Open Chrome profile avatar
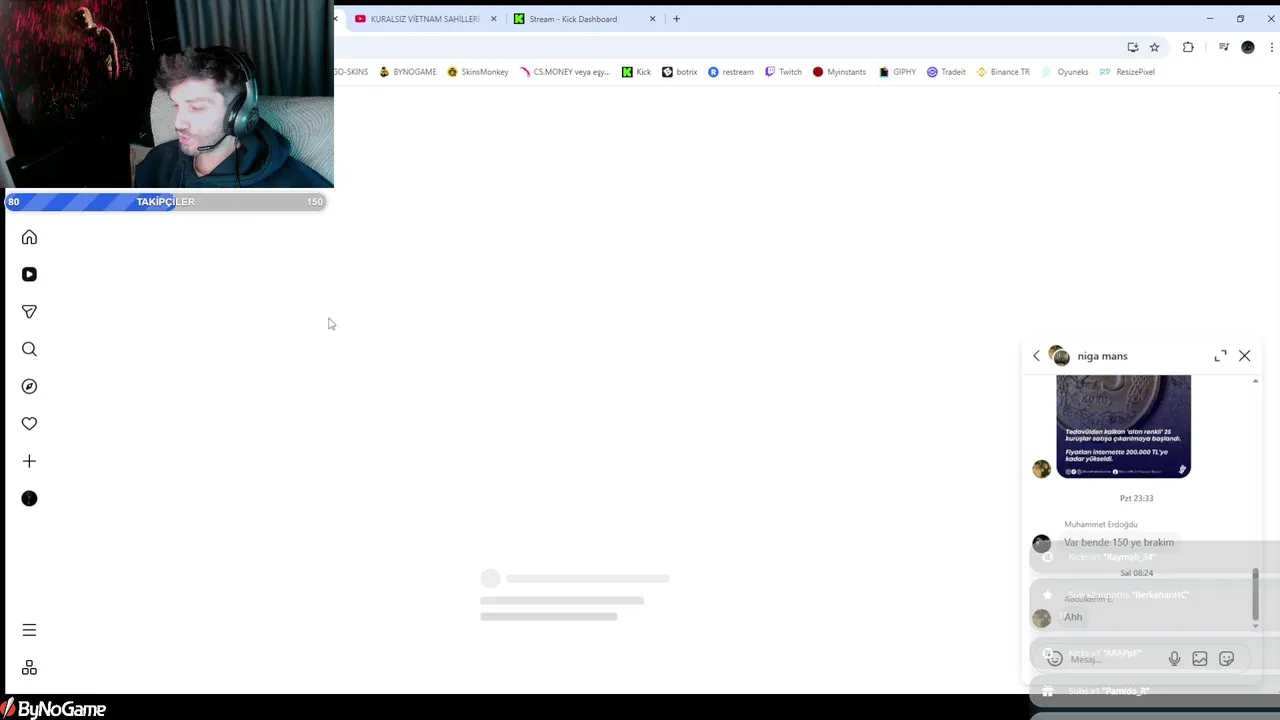 (x=1247, y=47)
